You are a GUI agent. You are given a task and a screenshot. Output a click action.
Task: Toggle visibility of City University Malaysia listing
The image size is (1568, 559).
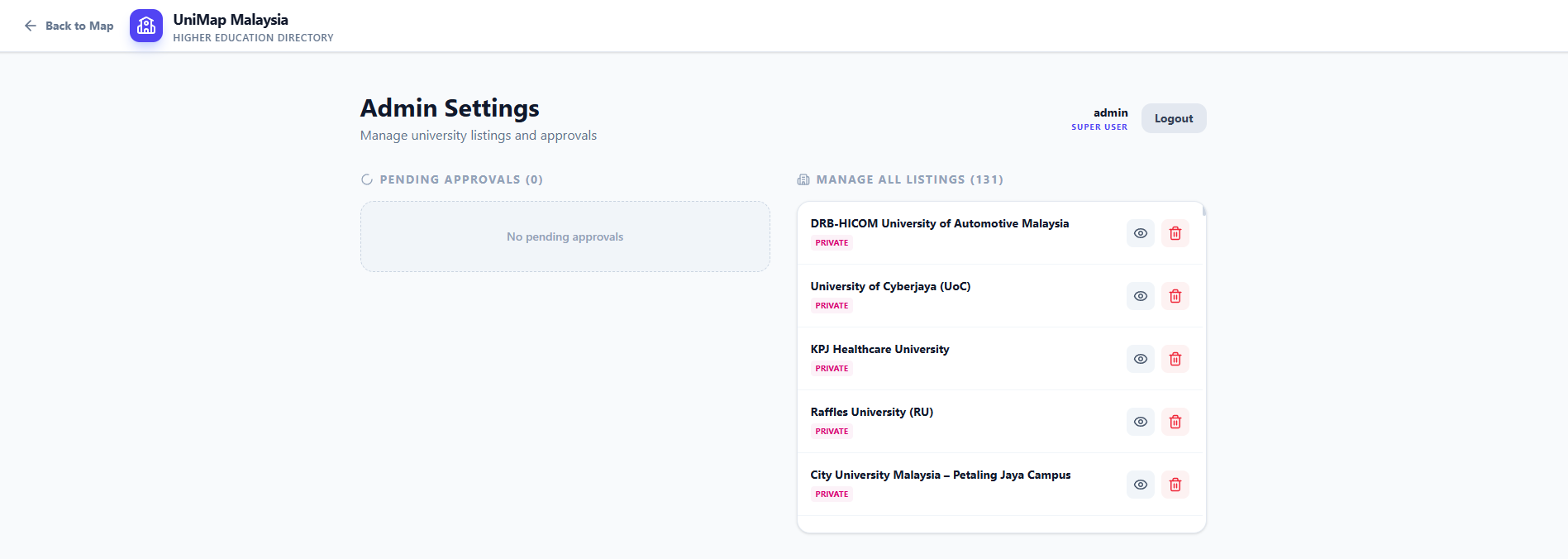coord(1140,485)
